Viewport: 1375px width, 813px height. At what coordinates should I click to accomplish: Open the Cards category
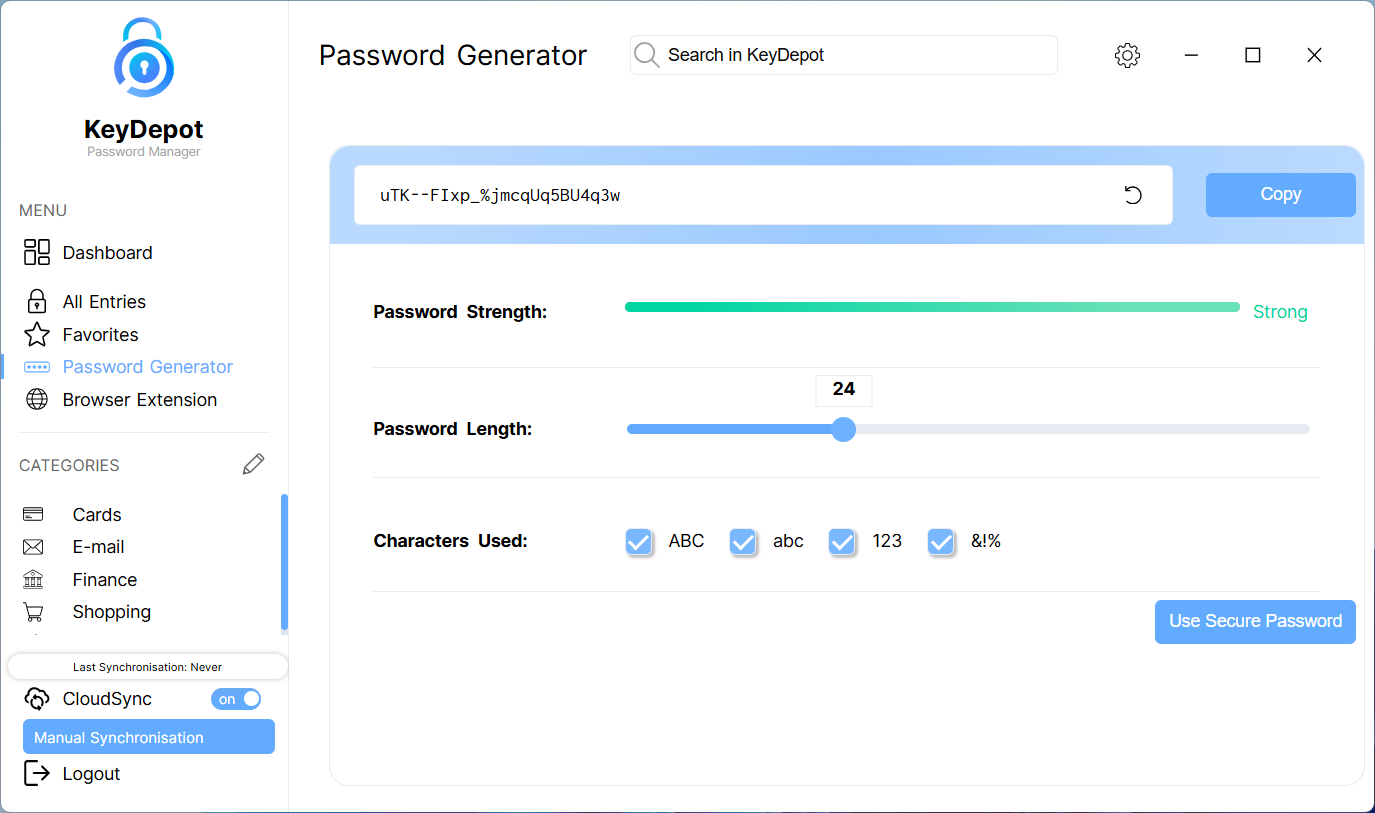tap(97, 515)
